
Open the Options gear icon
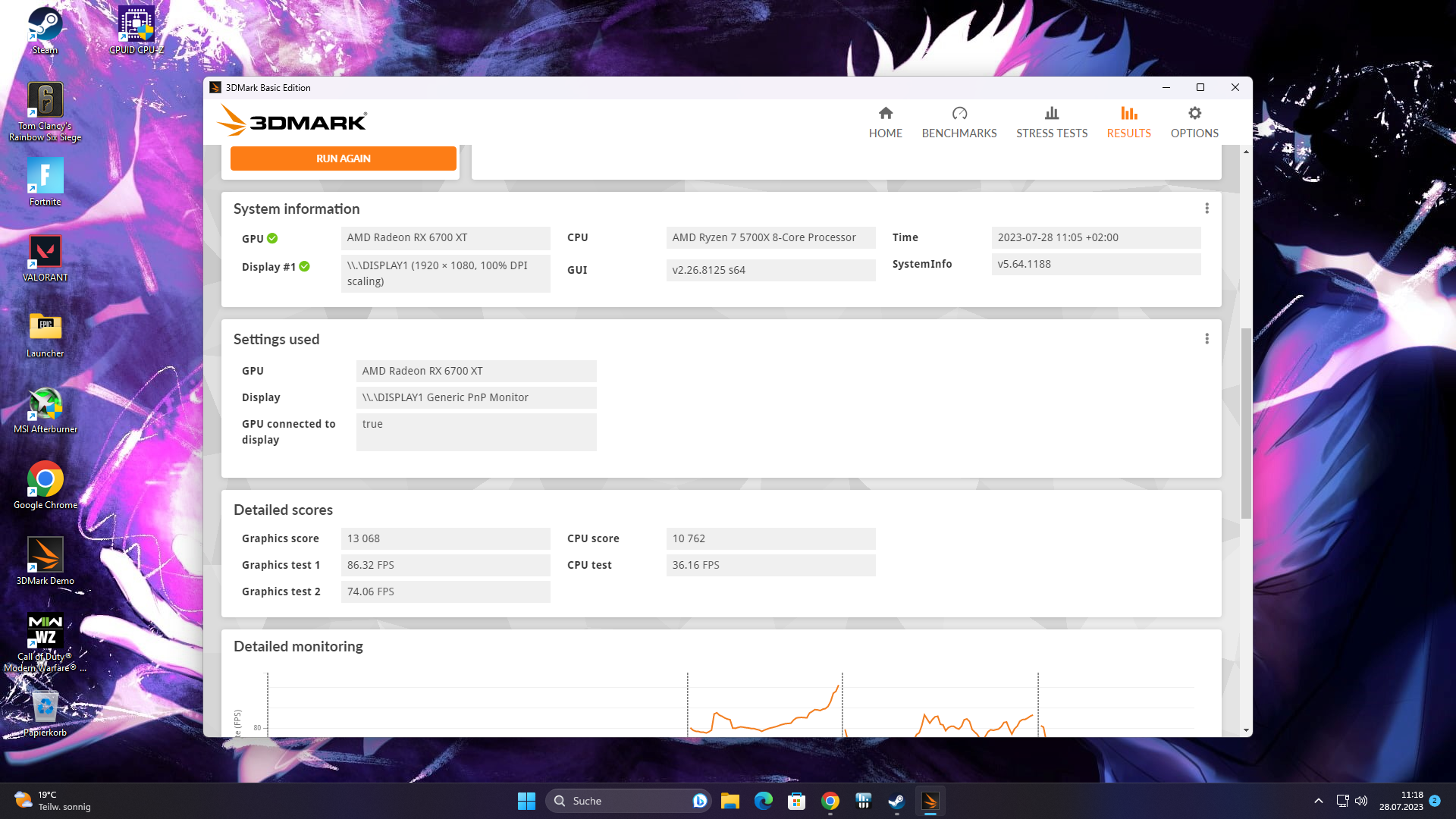(1194, 114)
